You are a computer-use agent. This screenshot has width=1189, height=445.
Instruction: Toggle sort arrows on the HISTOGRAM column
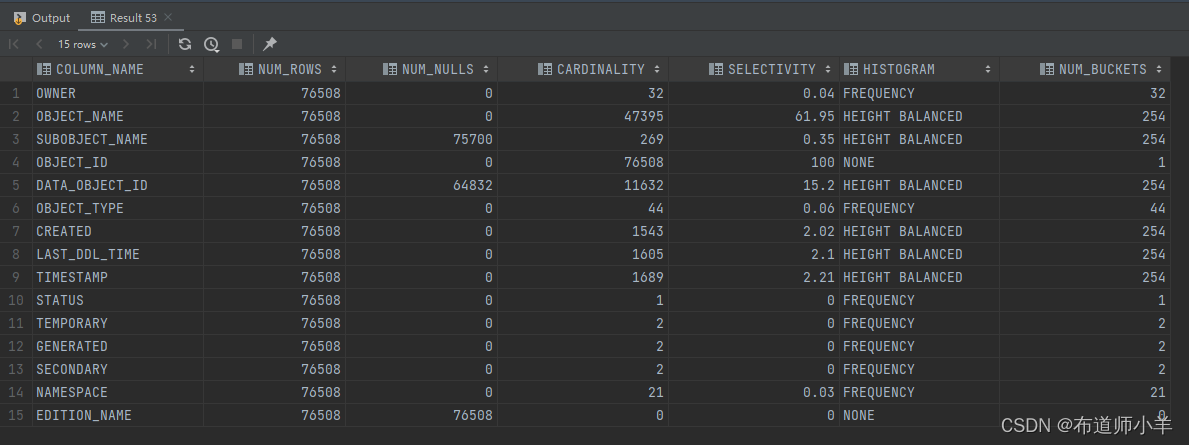[x=987, y=70]
